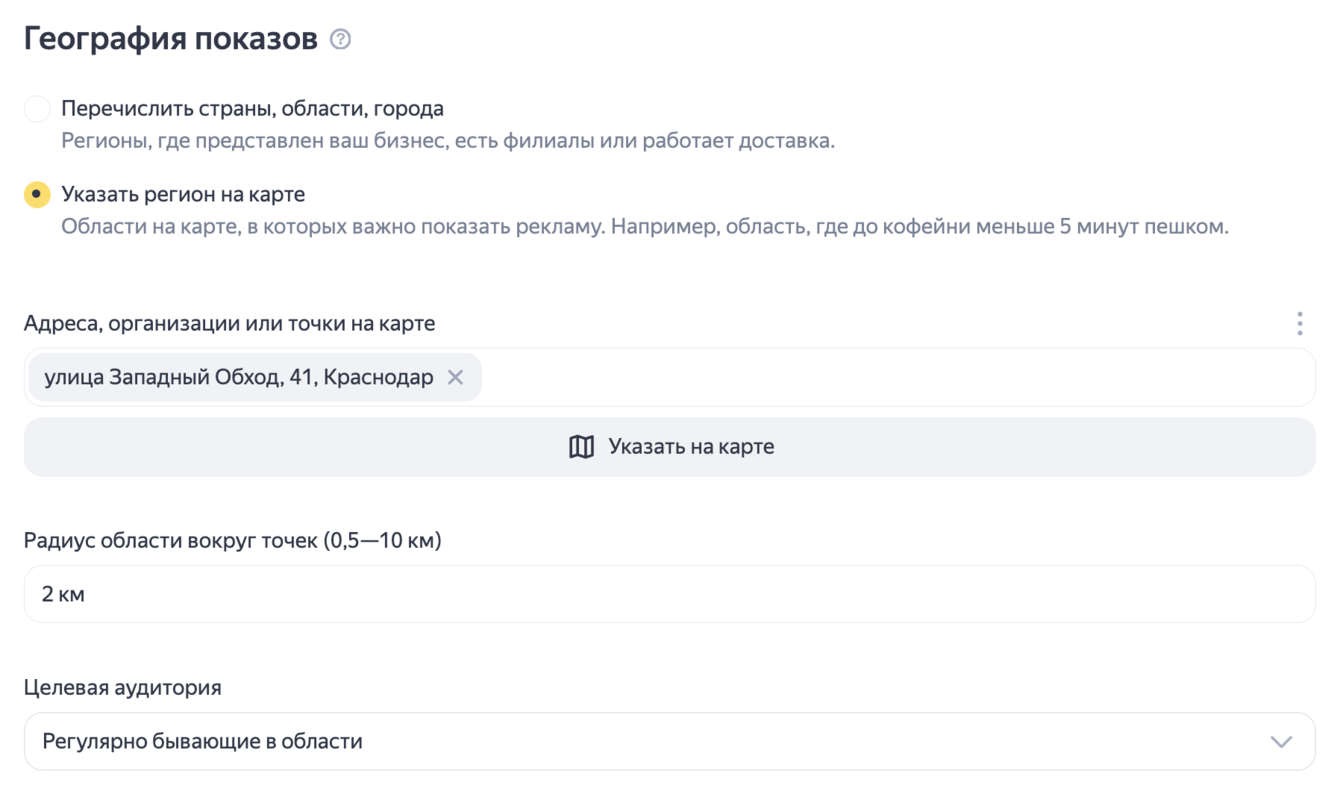Click the map icon in the map button

pos(581,447)
